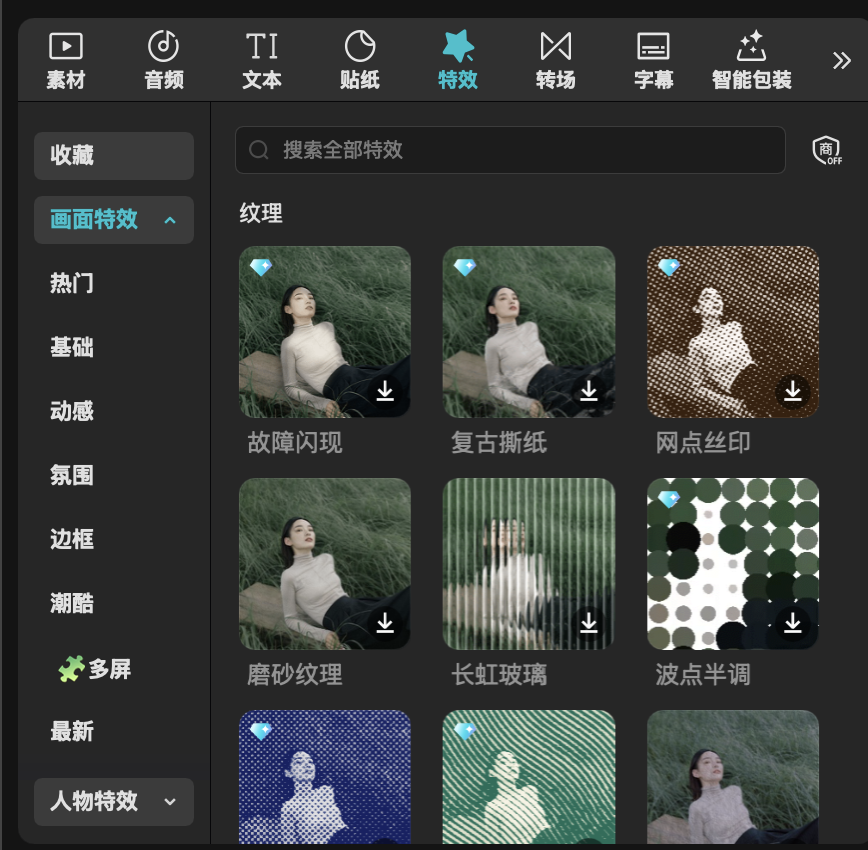868x850 pixels.
Task: Select the 潮酷 subcategory
Action: tap(72, 604)
